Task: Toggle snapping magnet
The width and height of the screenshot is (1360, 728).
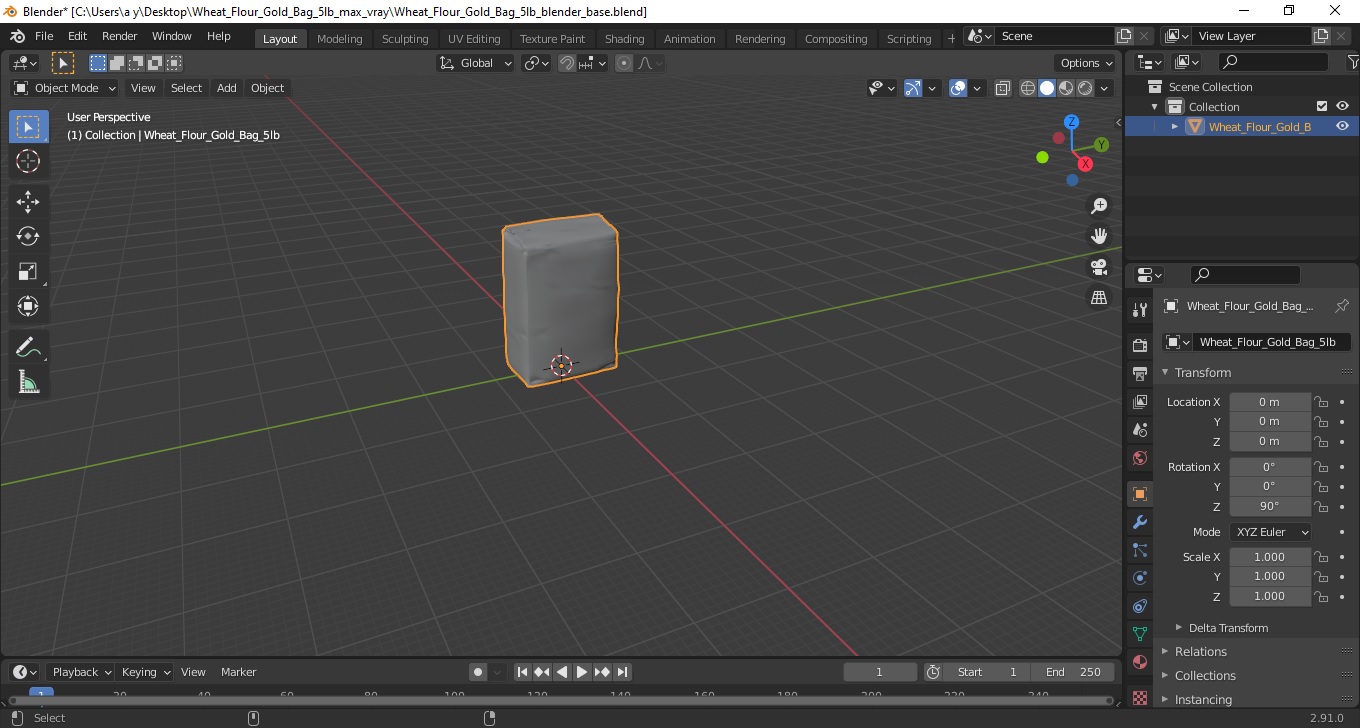Action: coord(567,63)
